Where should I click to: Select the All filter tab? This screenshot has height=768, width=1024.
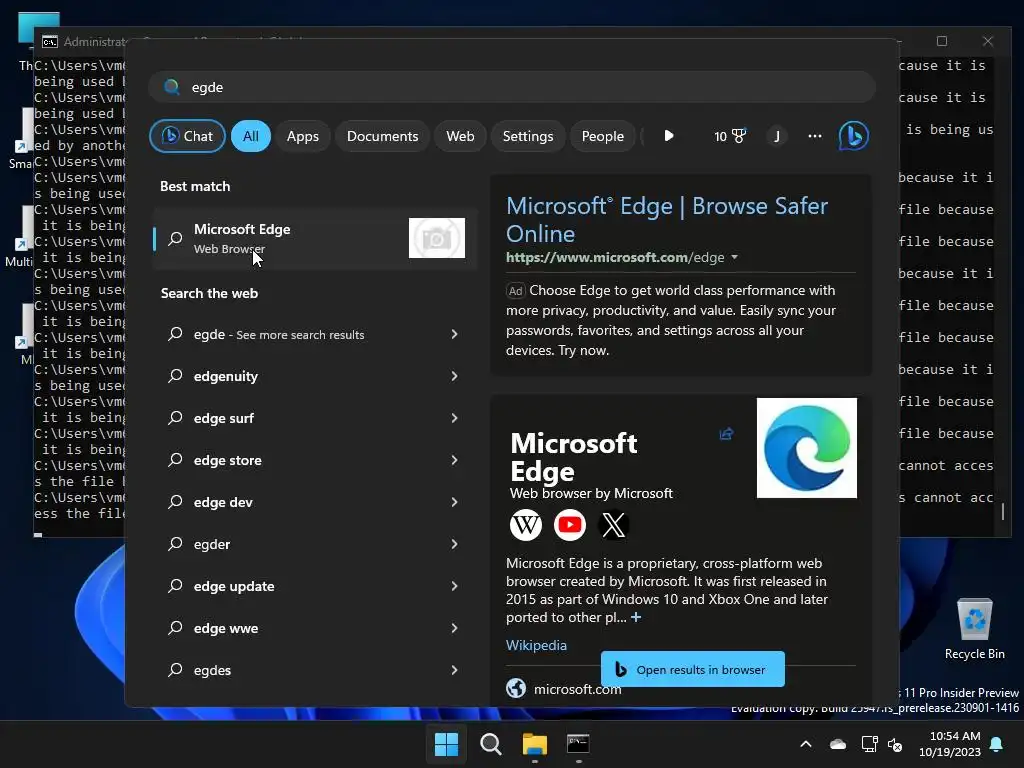tap(251, 136)
